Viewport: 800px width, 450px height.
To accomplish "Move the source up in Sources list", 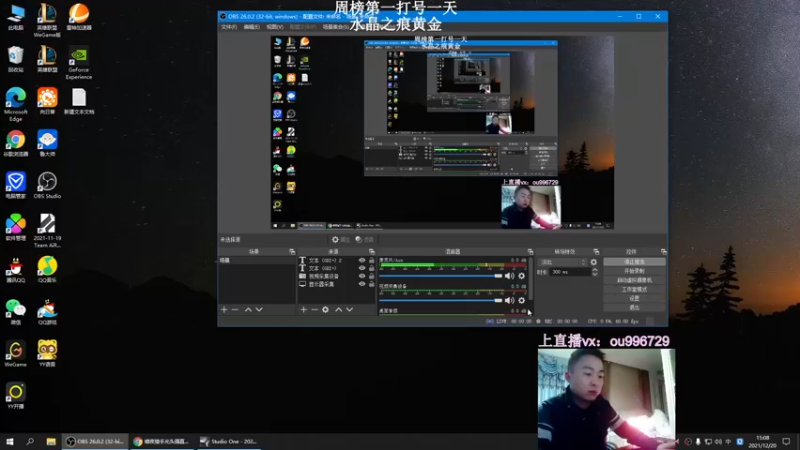I will coord(338,309).
